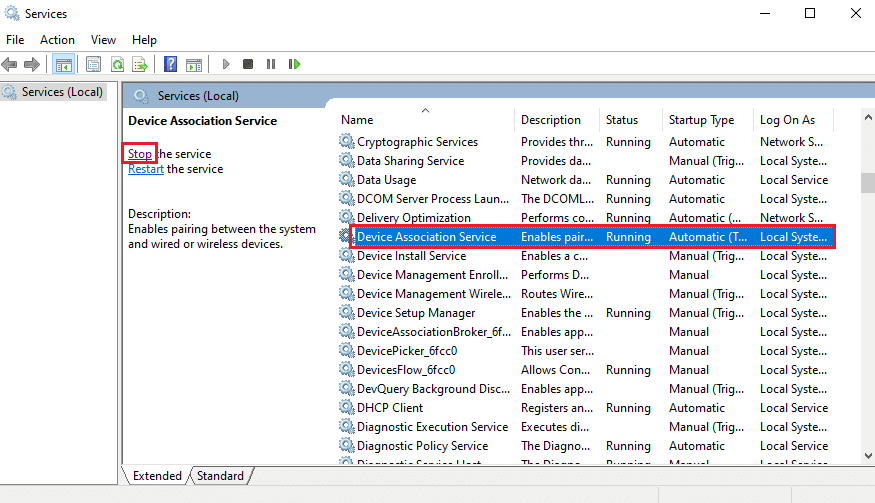Click the Stop the service link
This screenshot has height=503, width=875.
point(139,154)
